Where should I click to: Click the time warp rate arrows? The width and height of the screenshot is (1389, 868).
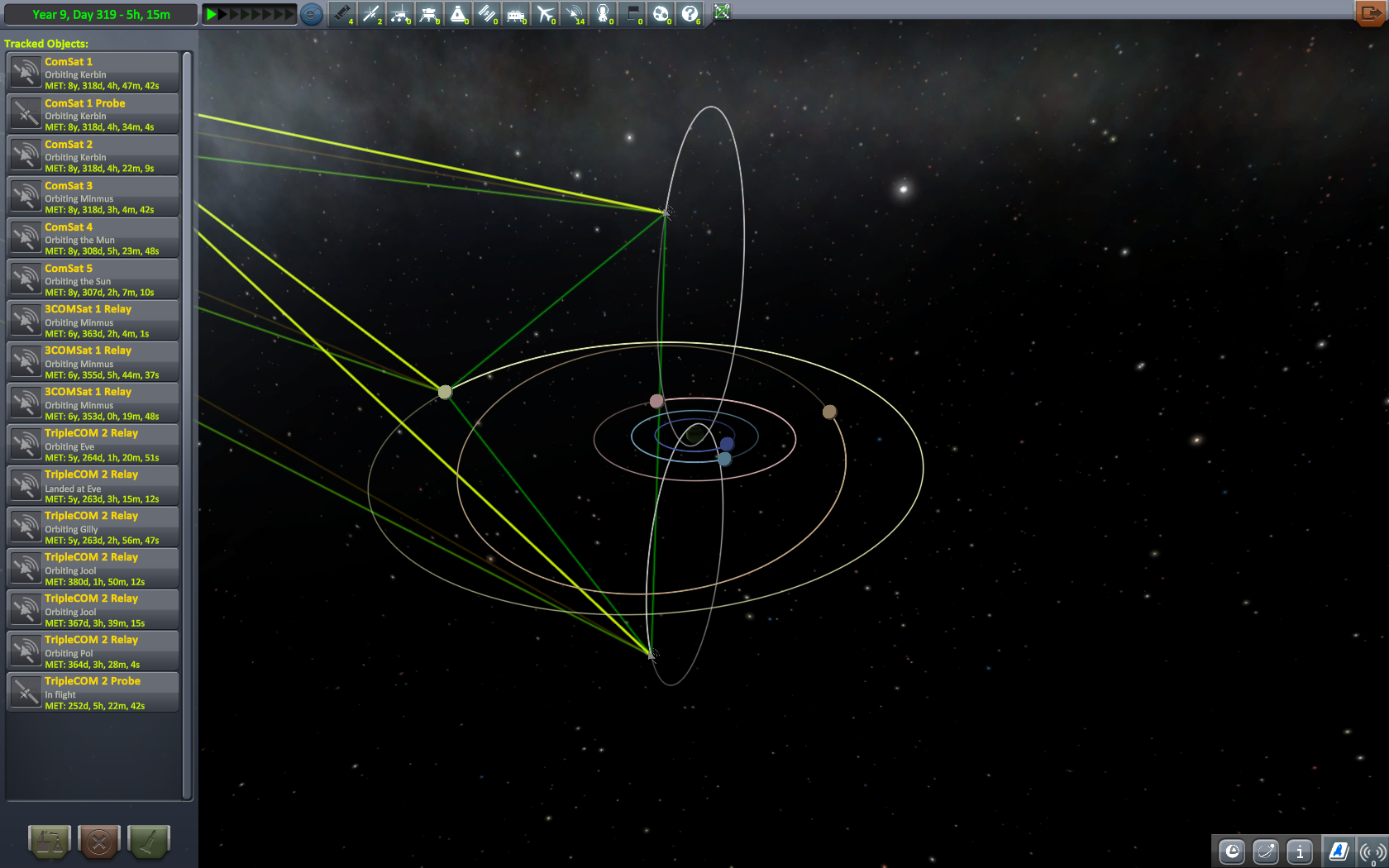[250, 14]
